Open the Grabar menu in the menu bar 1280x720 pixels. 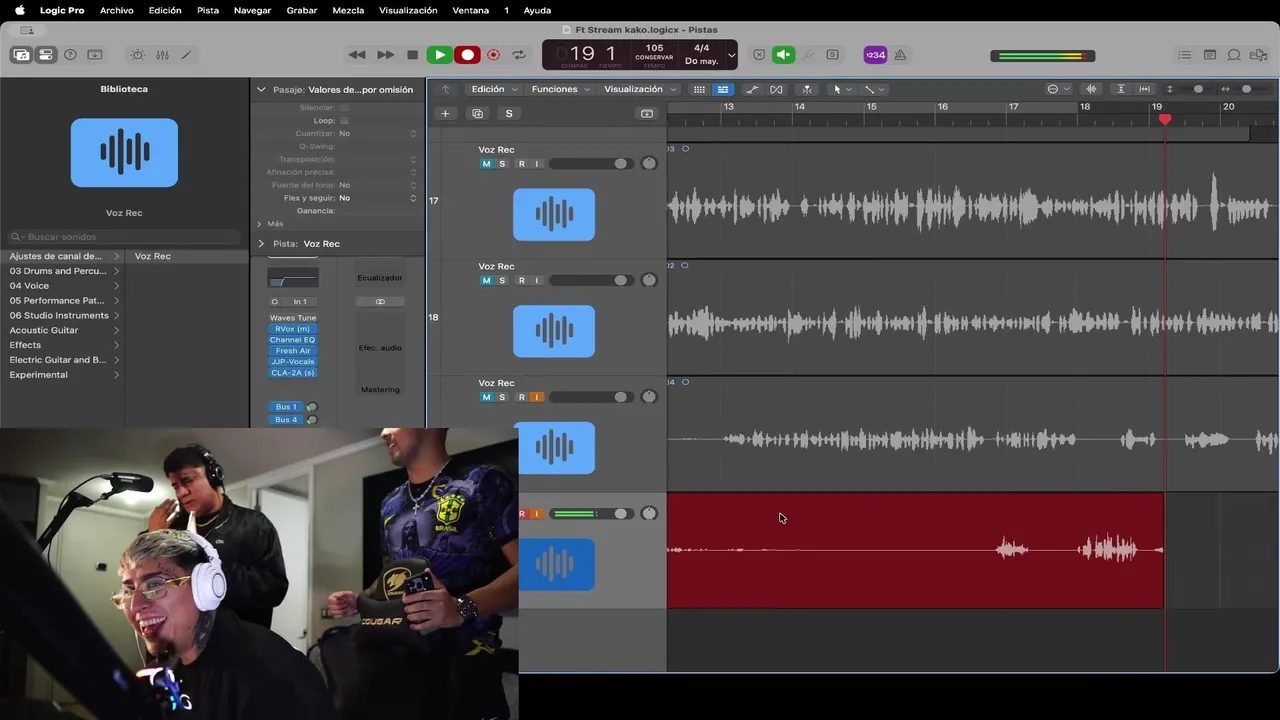(x=302, y=10)
